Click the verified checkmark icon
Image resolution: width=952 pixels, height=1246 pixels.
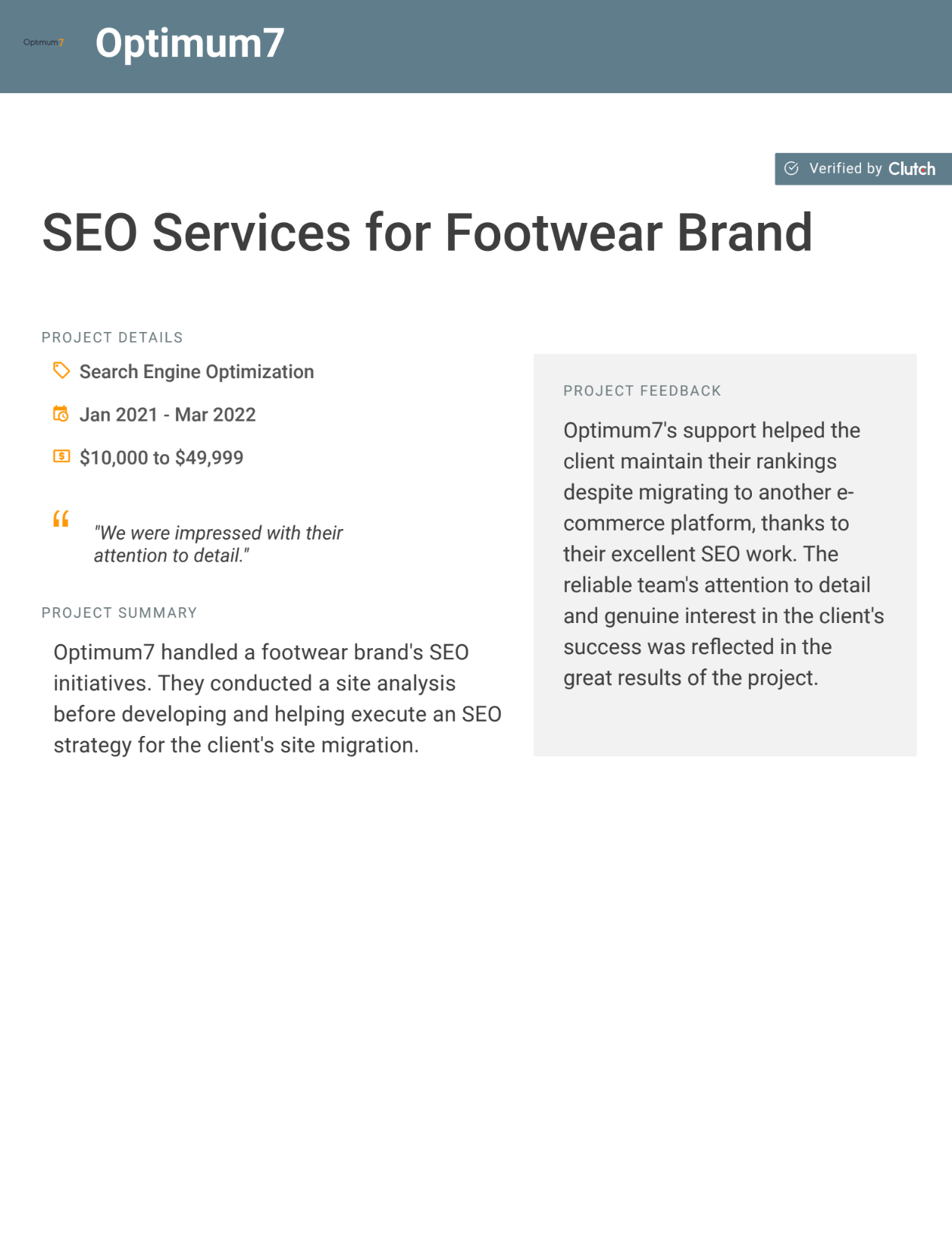pos(791,168)
